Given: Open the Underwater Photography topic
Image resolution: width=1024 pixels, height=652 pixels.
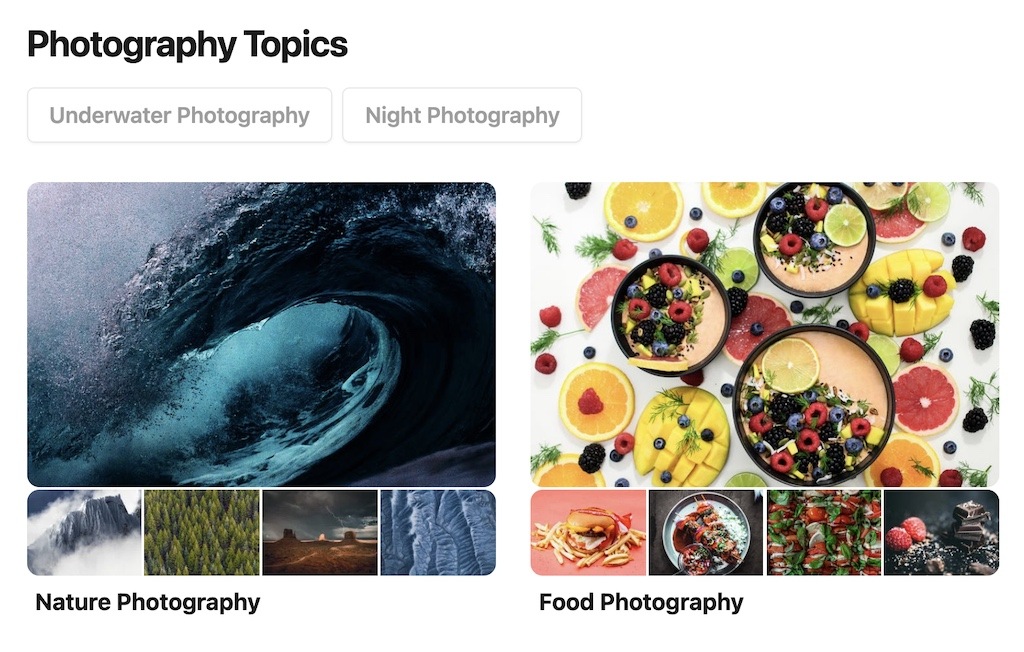Looking at the screenshot, I should (x=180, y=115).
